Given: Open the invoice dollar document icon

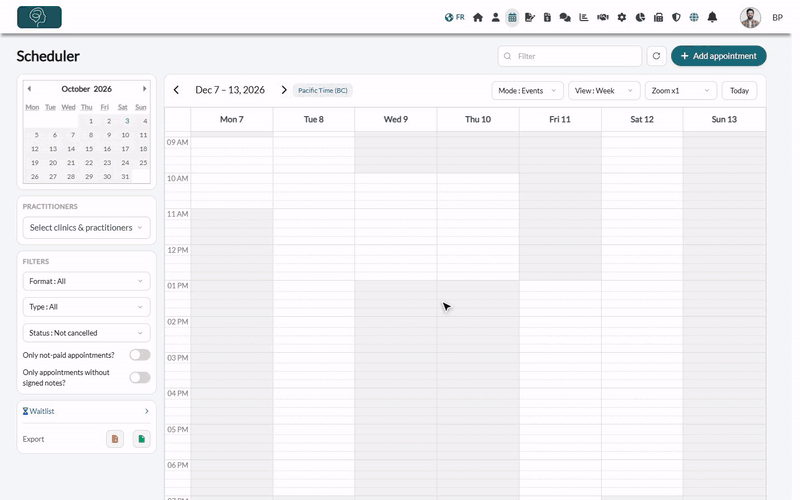Looking at the screenshot, I should pyautogui.click(x=547, y=17).
